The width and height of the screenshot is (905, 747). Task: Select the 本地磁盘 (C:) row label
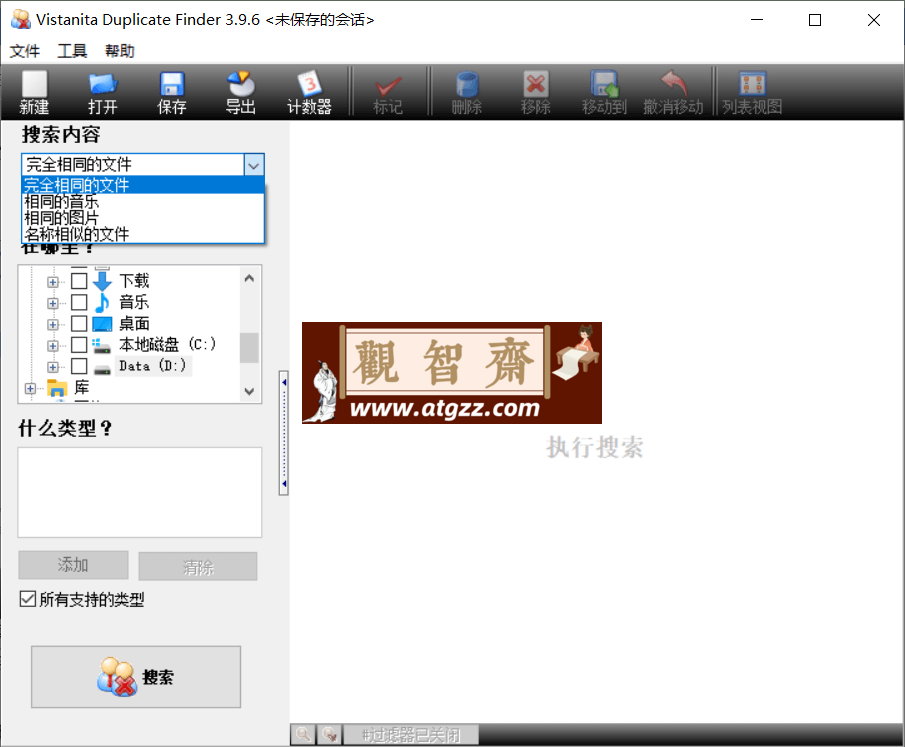tap(167, 345)
